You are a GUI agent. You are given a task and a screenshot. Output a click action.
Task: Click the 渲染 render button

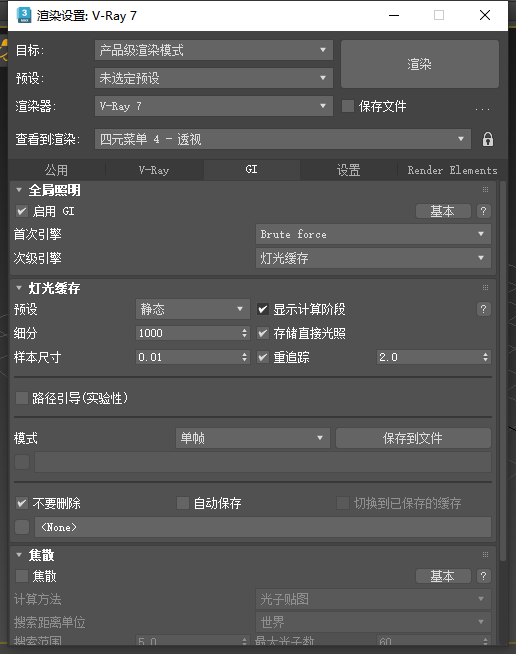pos(420,64)
